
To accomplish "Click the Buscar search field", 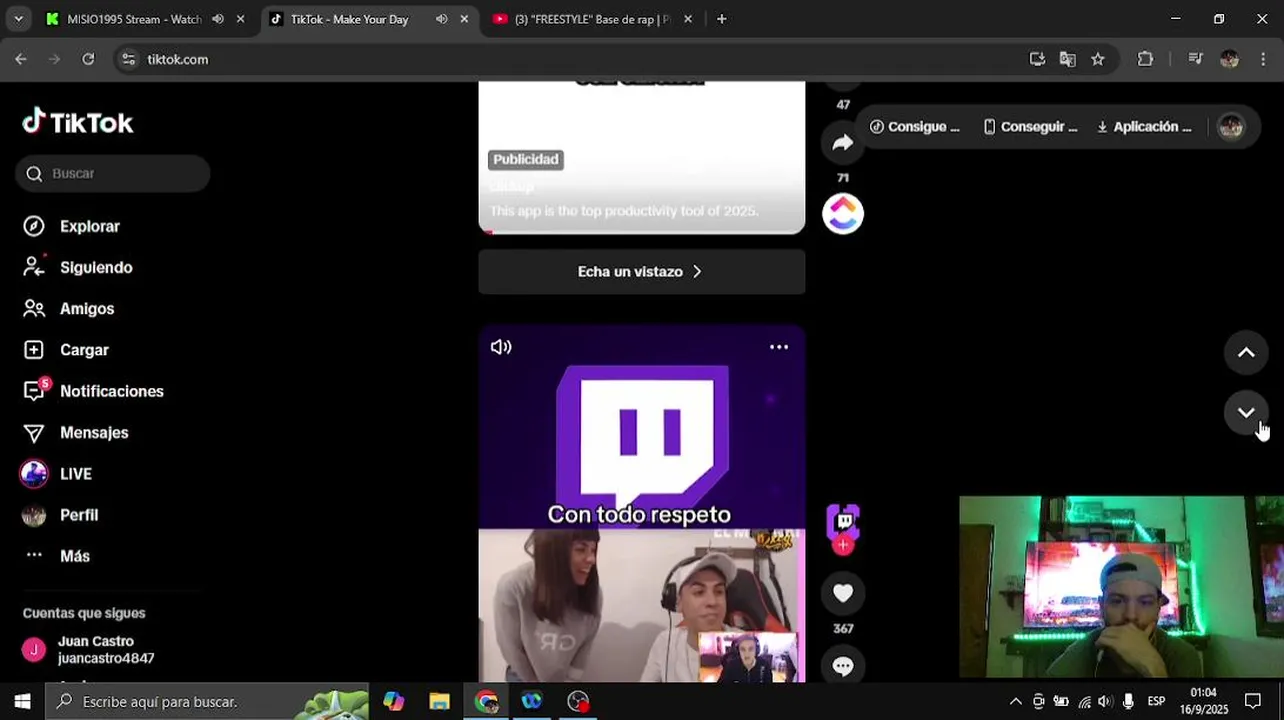I will click(x=112, y=174).
